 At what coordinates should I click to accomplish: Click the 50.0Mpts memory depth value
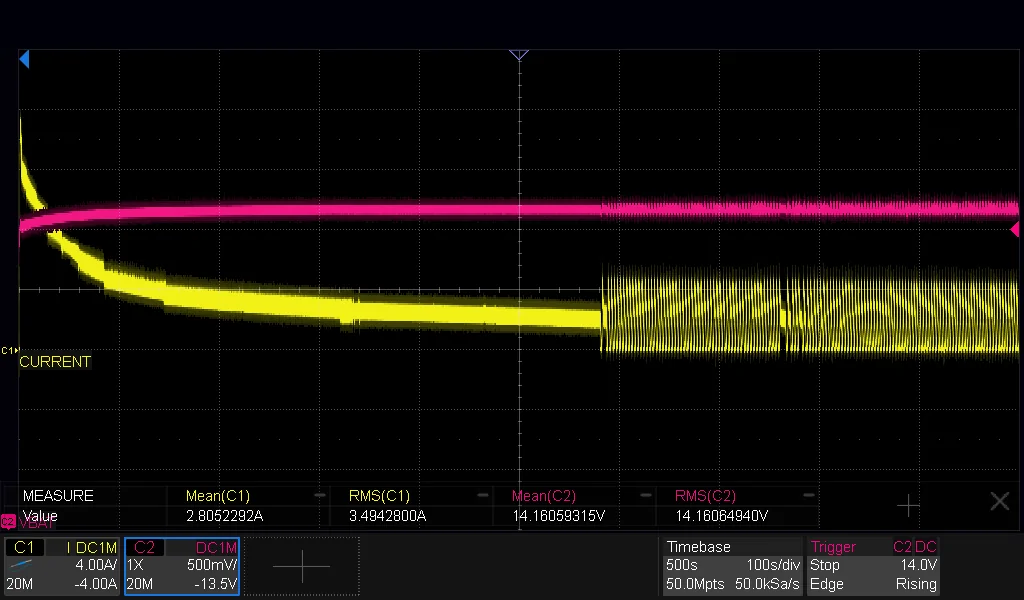[694, 584]
